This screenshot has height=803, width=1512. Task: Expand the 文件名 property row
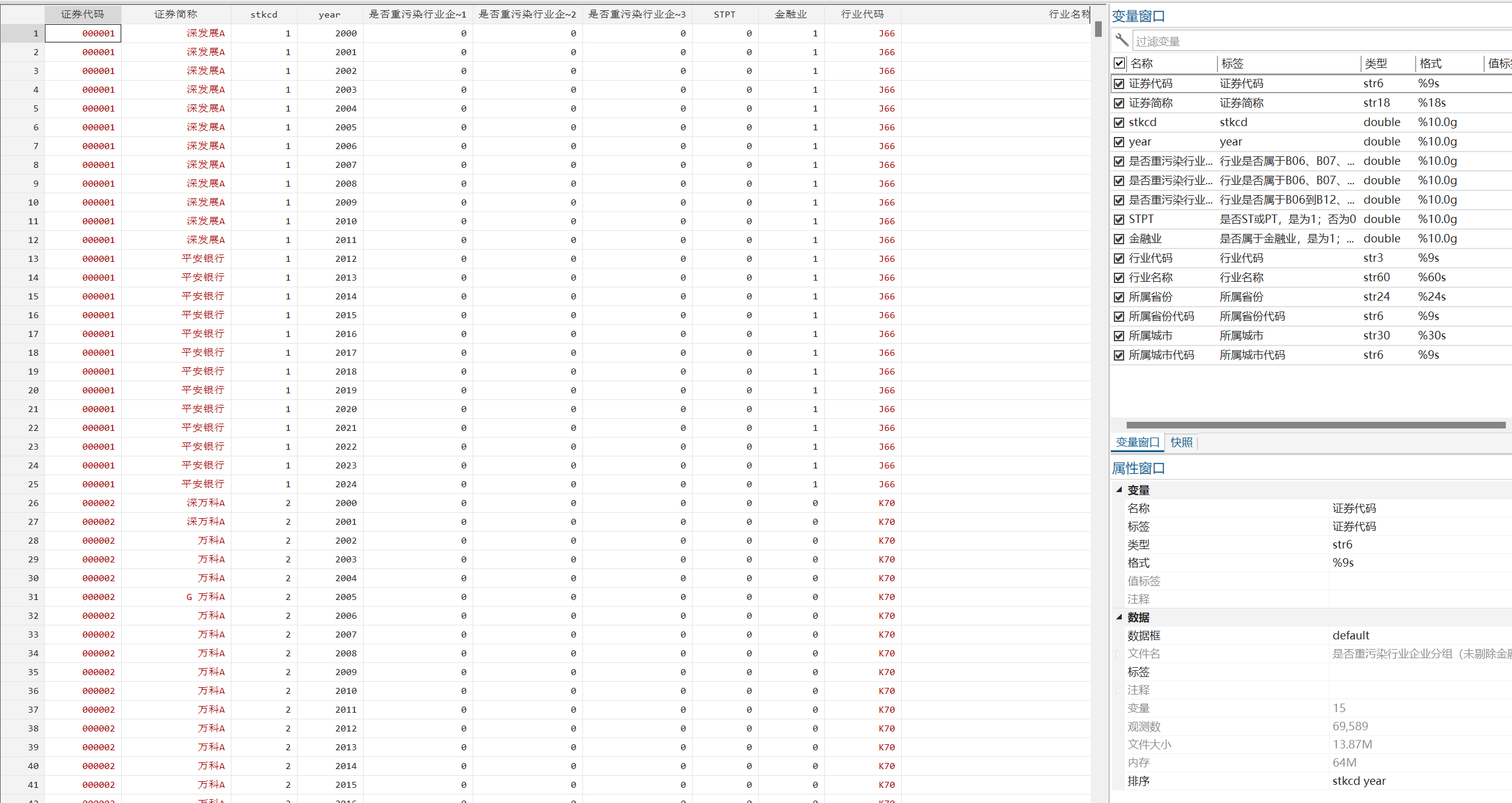pos(1119,653)
